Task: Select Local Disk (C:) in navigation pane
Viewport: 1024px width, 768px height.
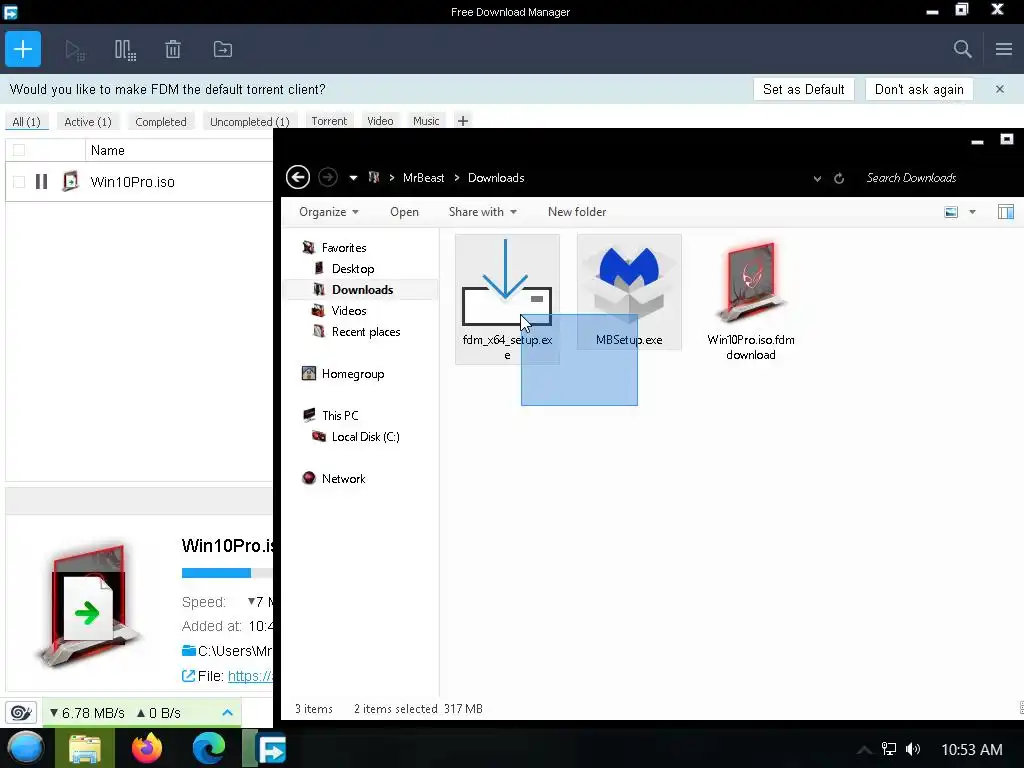Action: coord(365,437)
